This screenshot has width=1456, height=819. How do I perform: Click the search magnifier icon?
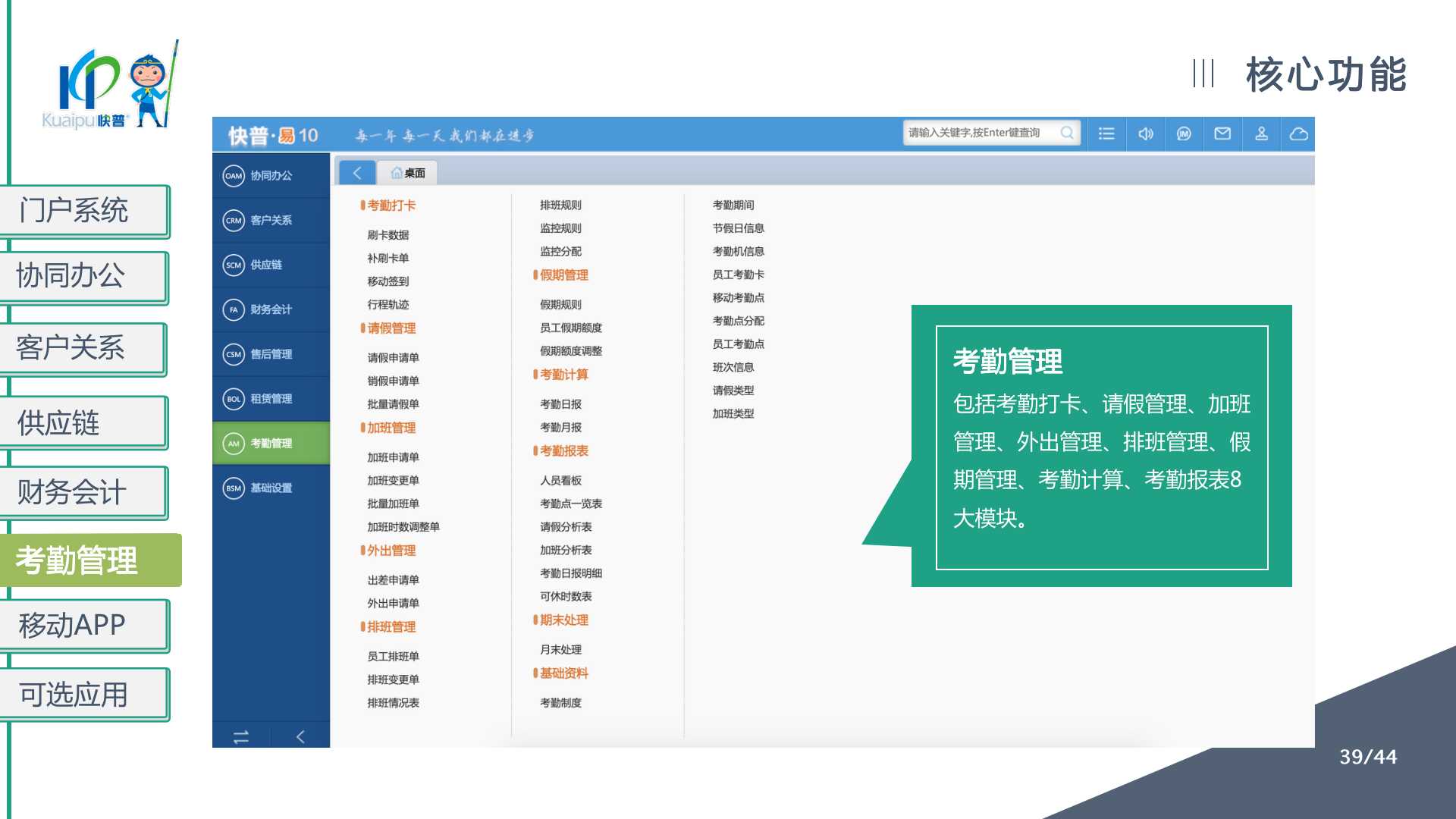coord(1066,133)
